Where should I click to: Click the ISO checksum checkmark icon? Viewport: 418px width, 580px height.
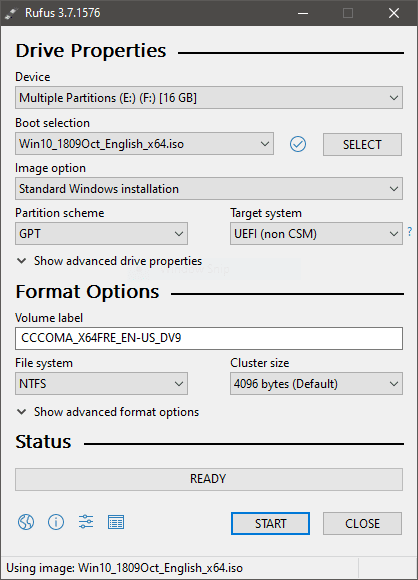tap(298, 144)
